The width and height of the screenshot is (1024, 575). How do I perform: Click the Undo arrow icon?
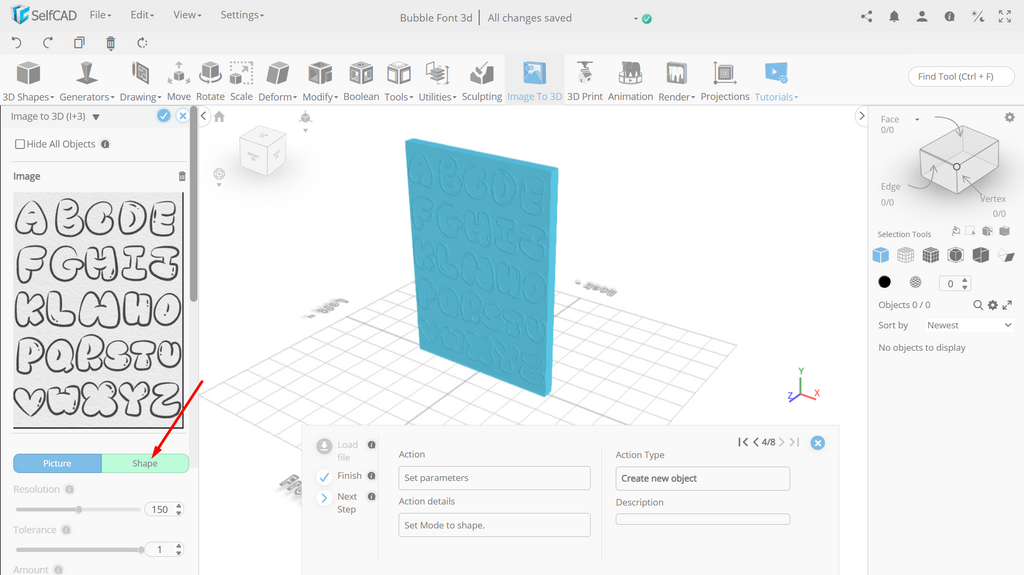[17, 43]
